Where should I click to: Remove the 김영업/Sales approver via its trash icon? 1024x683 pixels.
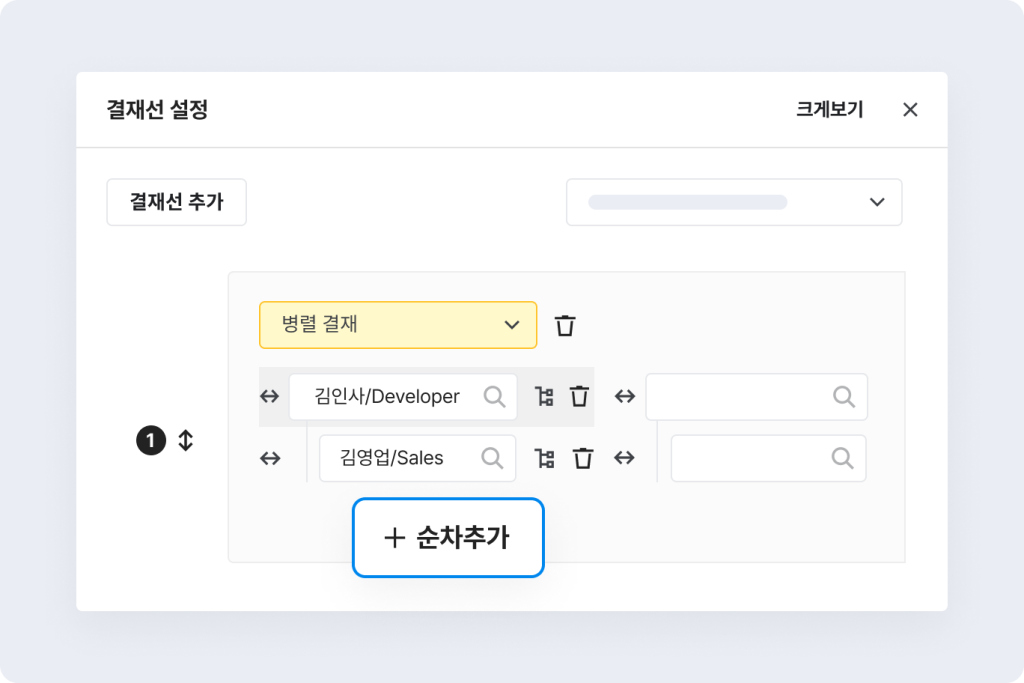pos(583,459)
